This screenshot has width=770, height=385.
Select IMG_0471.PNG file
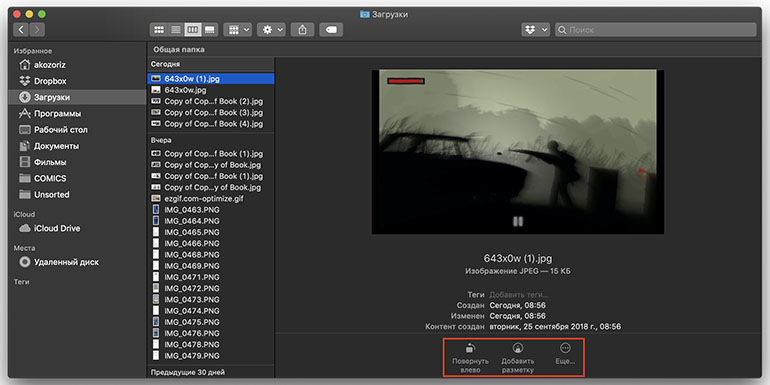[x=211, y=277]
